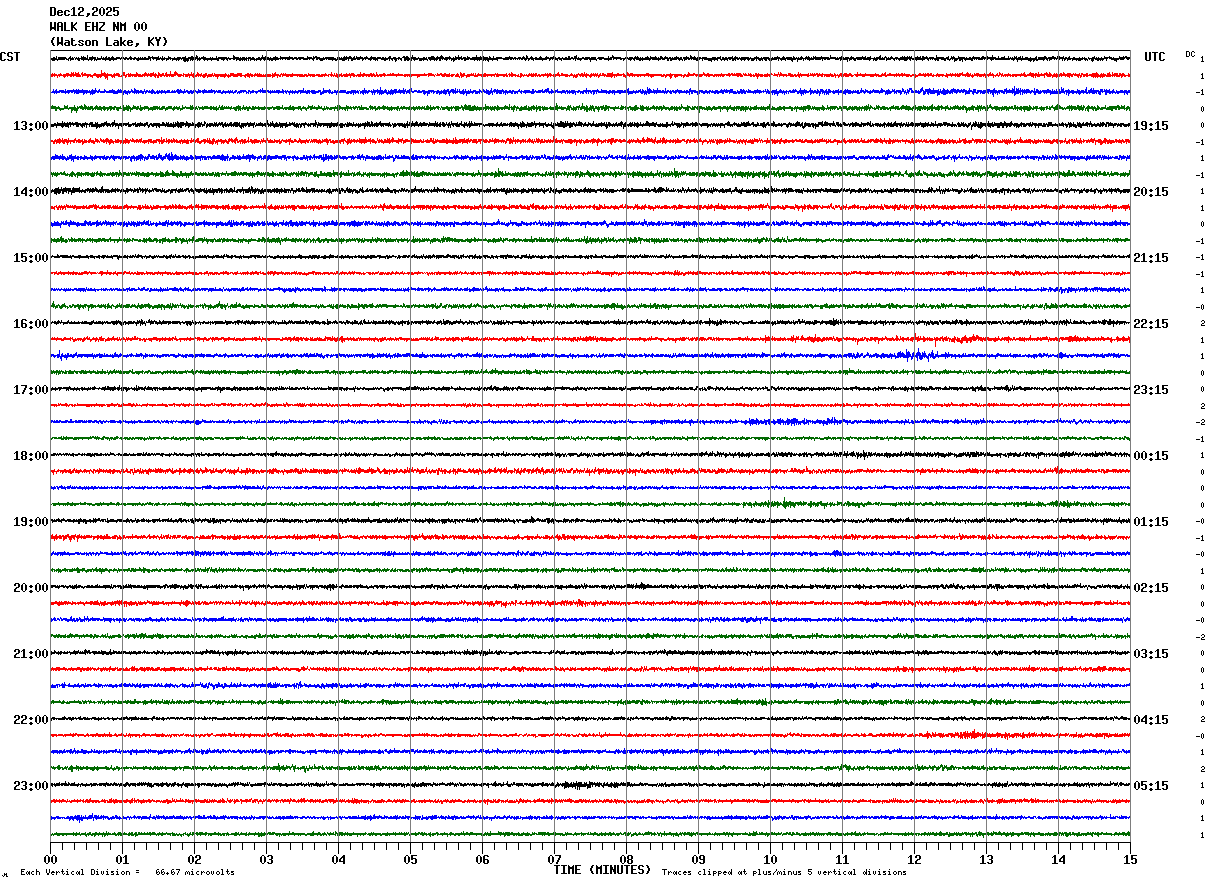
Task: Select the 21:00 CST time label
Action: tap(30, 654)
